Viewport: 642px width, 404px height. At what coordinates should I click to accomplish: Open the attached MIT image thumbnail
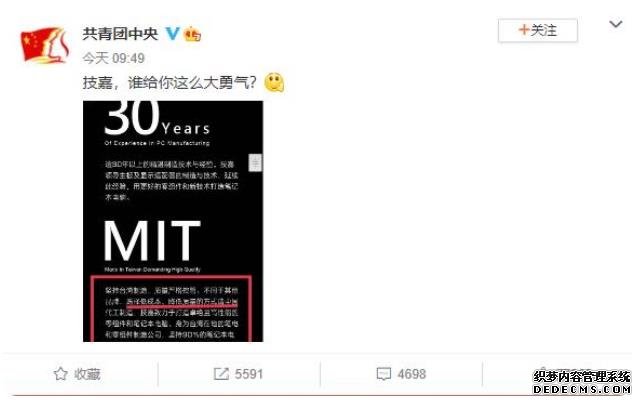173,221
